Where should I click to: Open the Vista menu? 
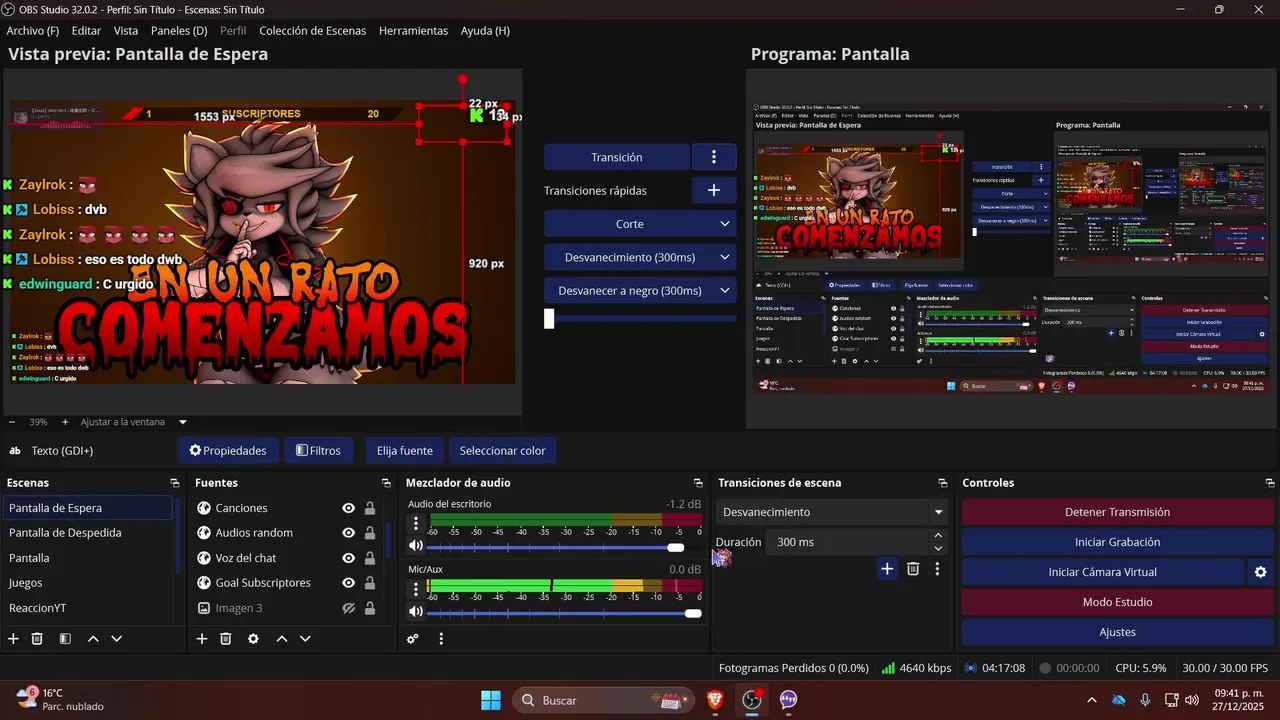coord(126,31)
